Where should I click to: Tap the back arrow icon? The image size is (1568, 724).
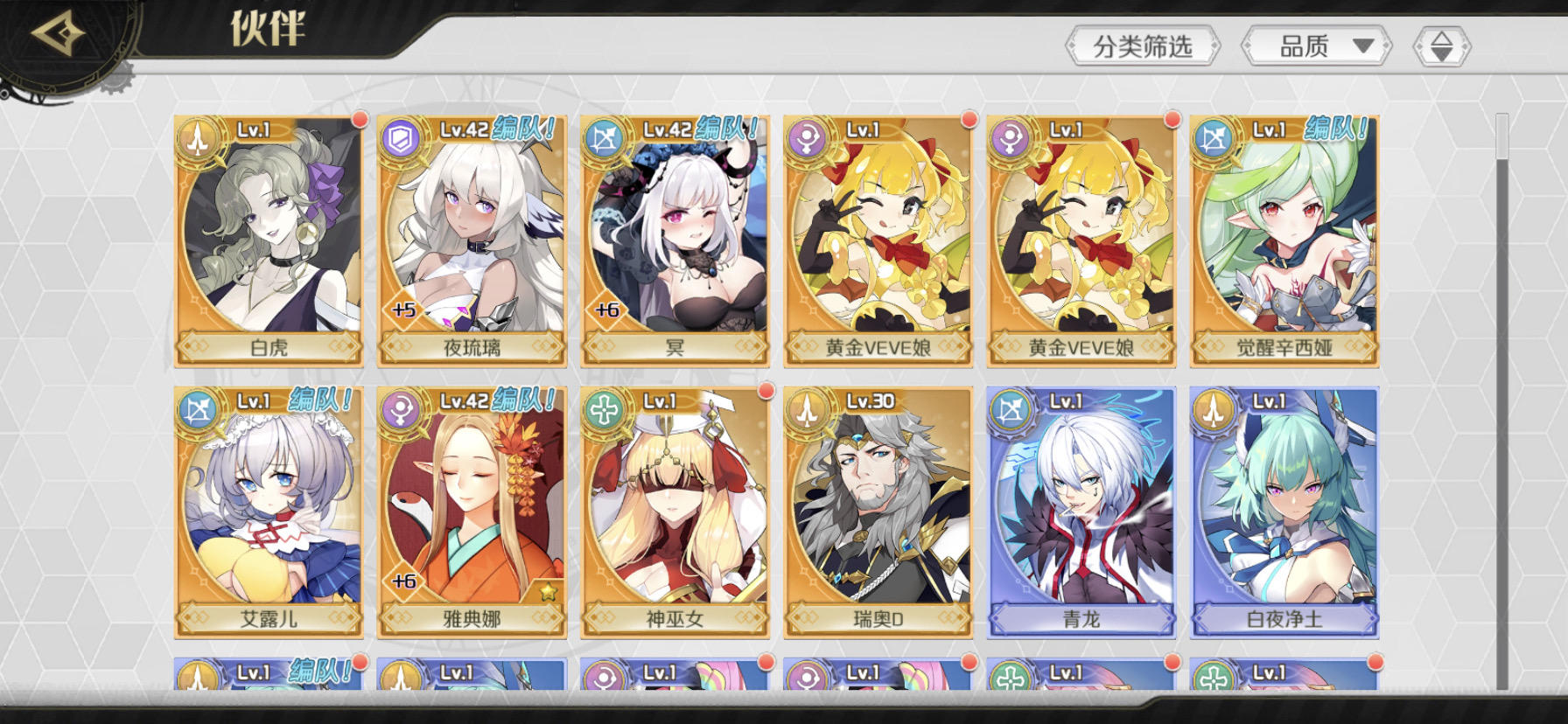point(58,34)
